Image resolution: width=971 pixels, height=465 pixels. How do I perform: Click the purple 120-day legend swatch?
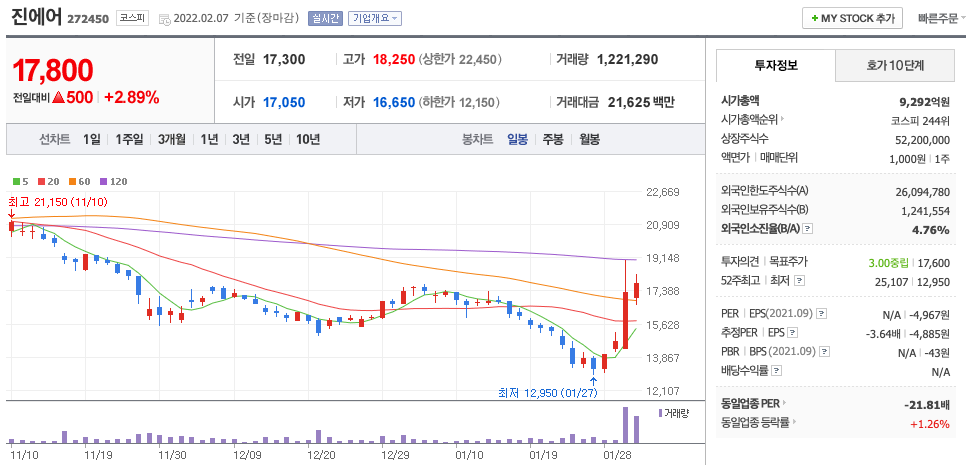coord(103,181)
